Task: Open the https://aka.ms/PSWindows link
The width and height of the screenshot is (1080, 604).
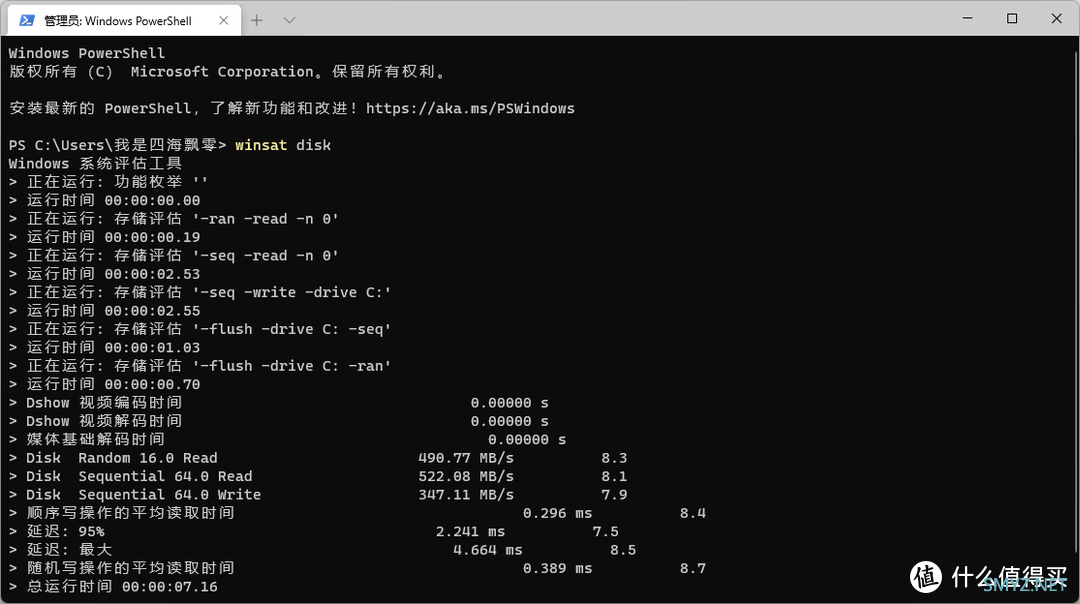Action: click(470, 109)
